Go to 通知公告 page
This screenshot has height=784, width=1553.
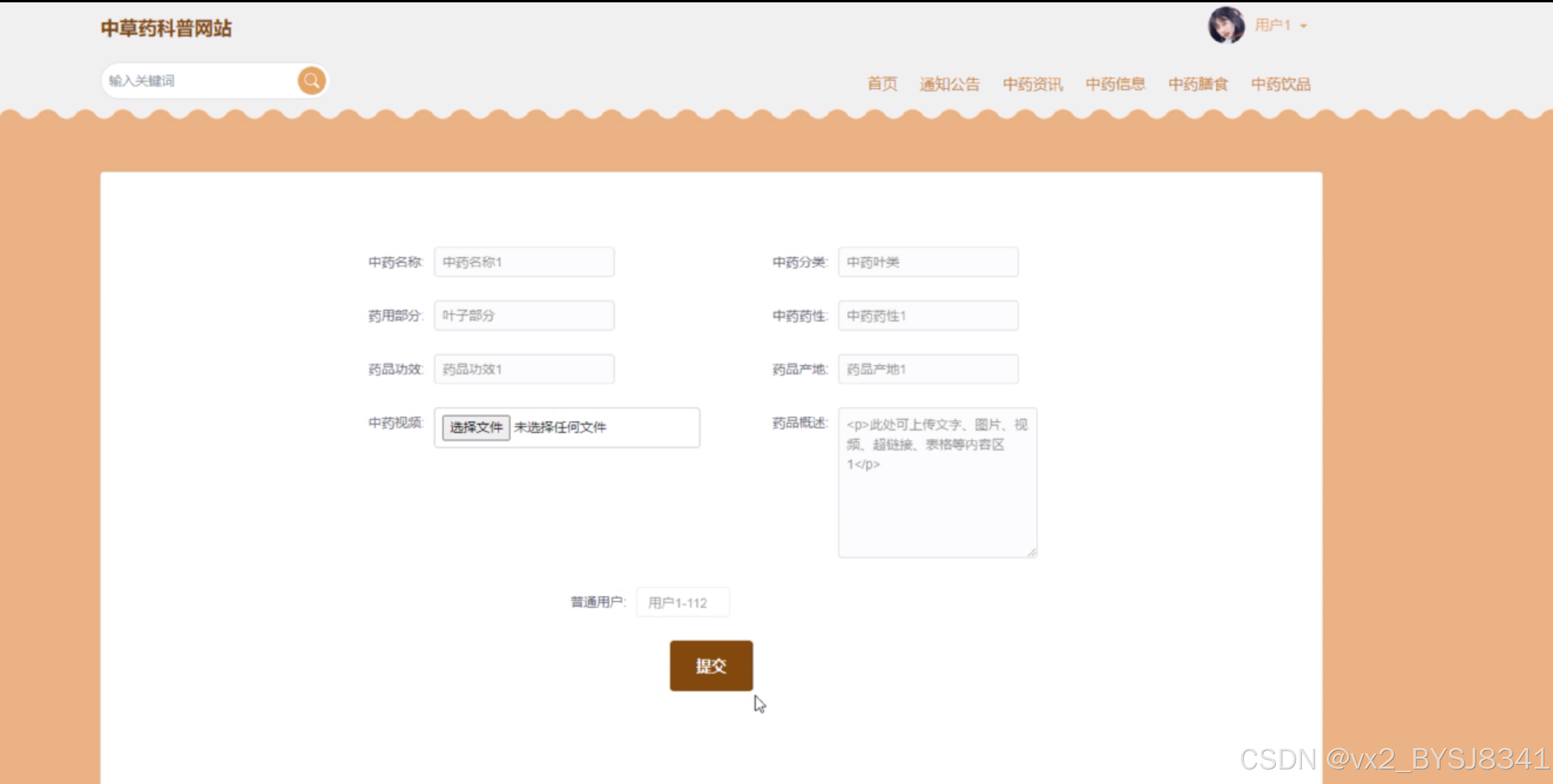pos(950,84)
